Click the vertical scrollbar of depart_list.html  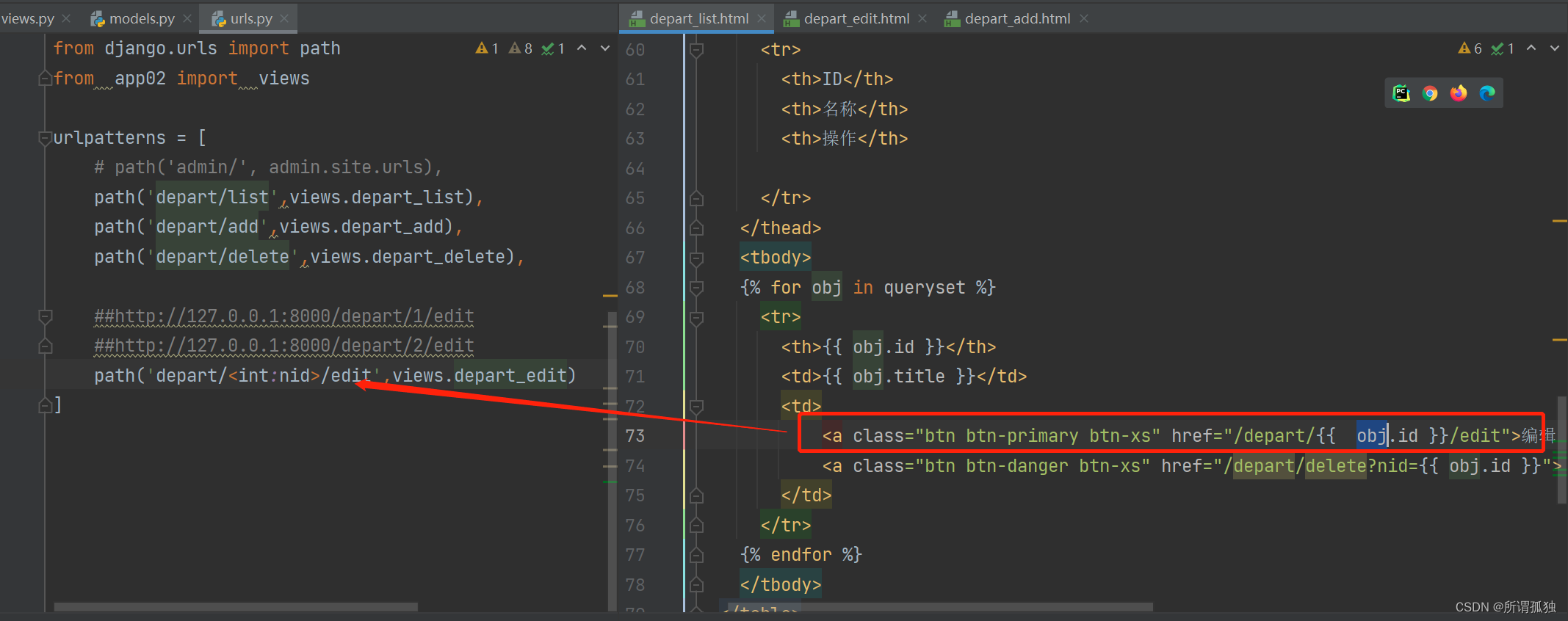(1562, 450)
